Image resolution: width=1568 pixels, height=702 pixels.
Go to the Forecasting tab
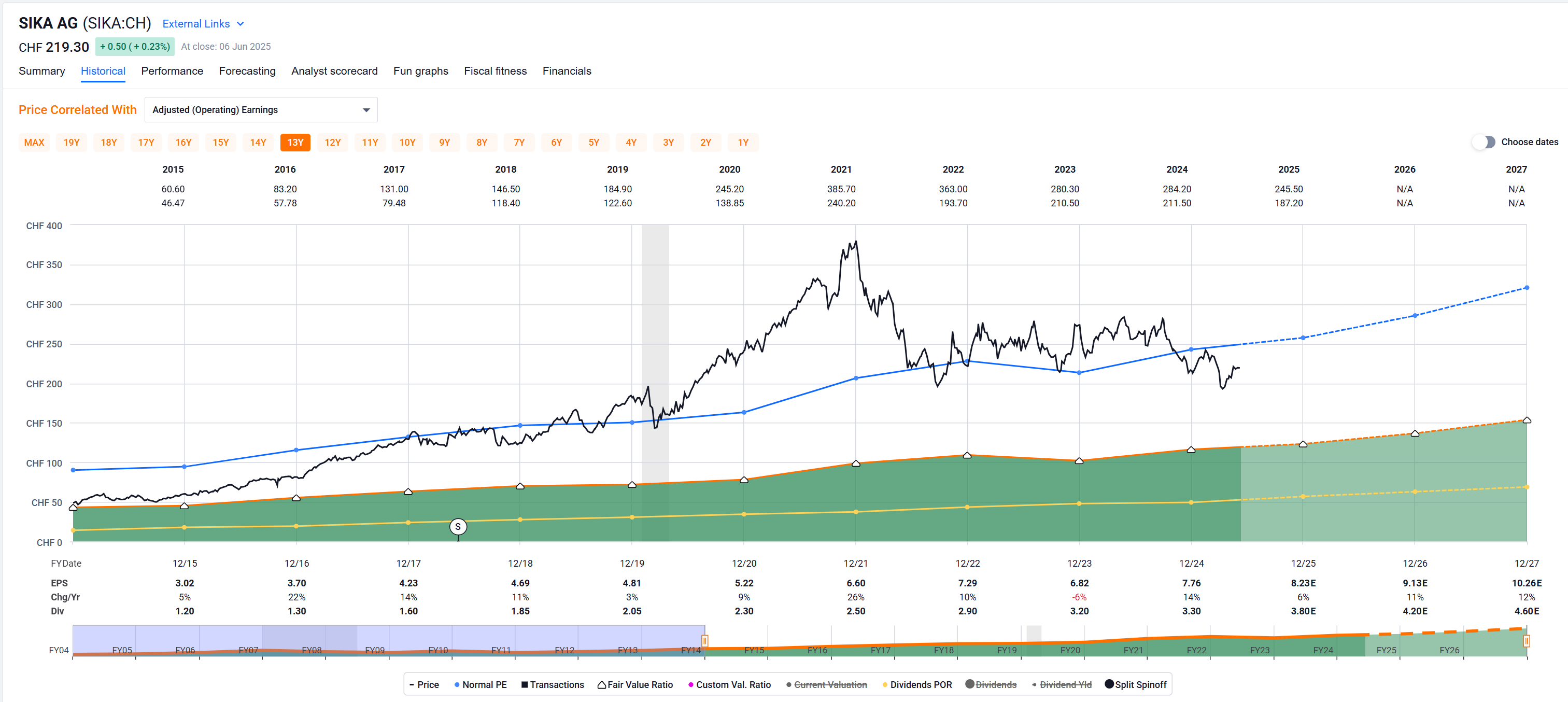click(247, 71)
